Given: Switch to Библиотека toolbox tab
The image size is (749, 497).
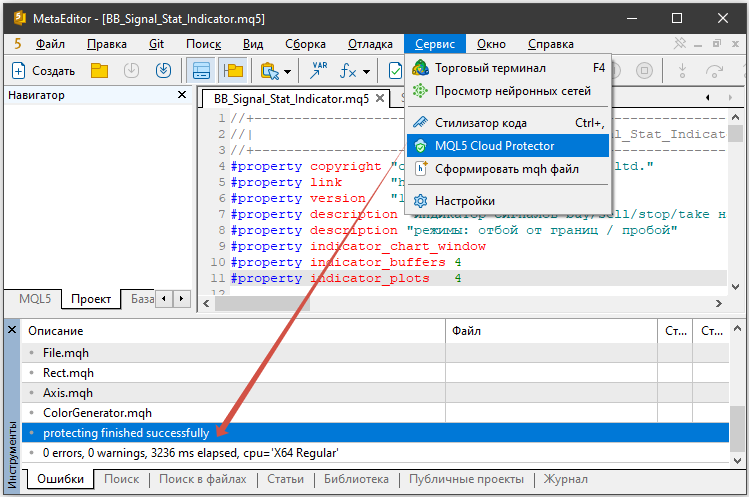Looking at the screenshot, I should 356,479.
